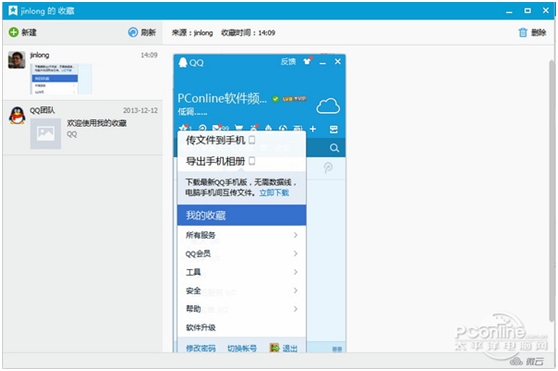Click the 刷新 button label
Viewport: 558px width, 371px height.
148,32
